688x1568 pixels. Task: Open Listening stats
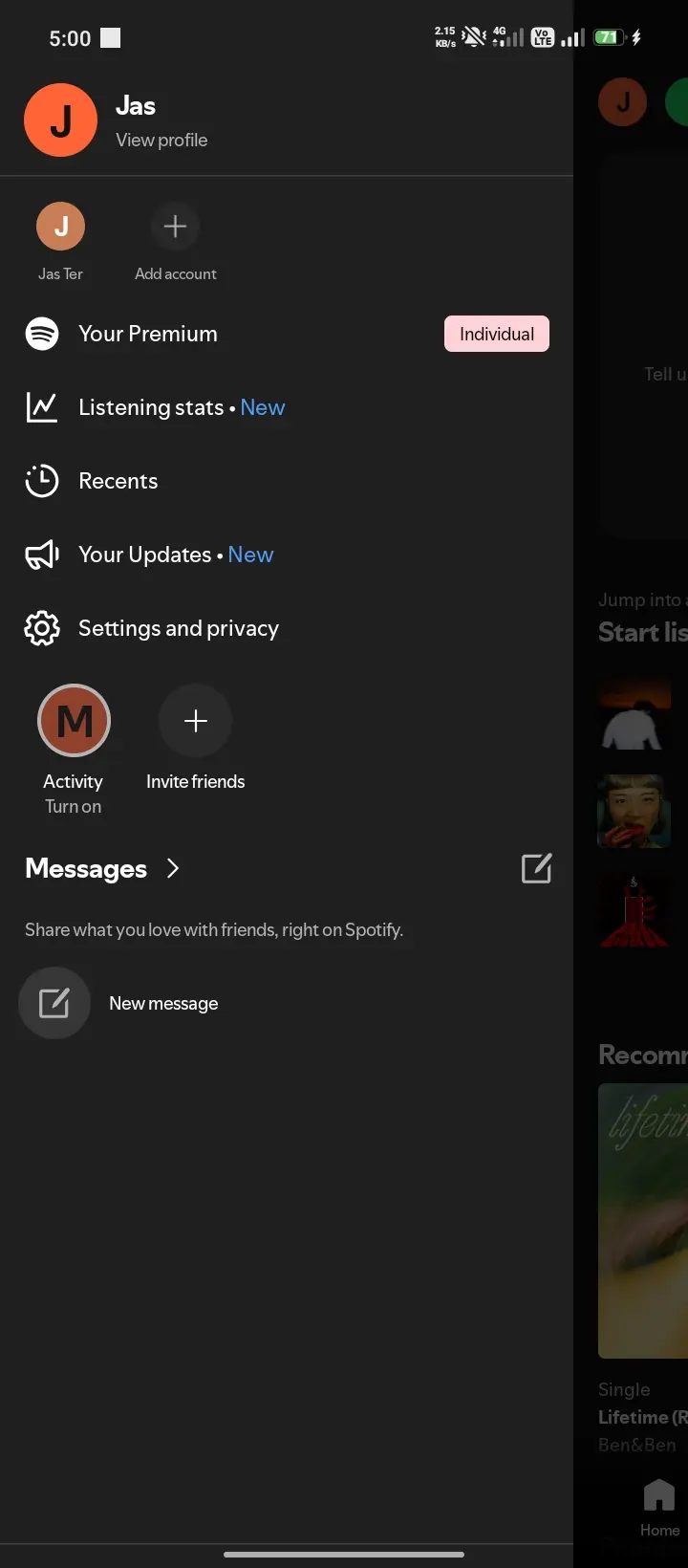[287, 407]
